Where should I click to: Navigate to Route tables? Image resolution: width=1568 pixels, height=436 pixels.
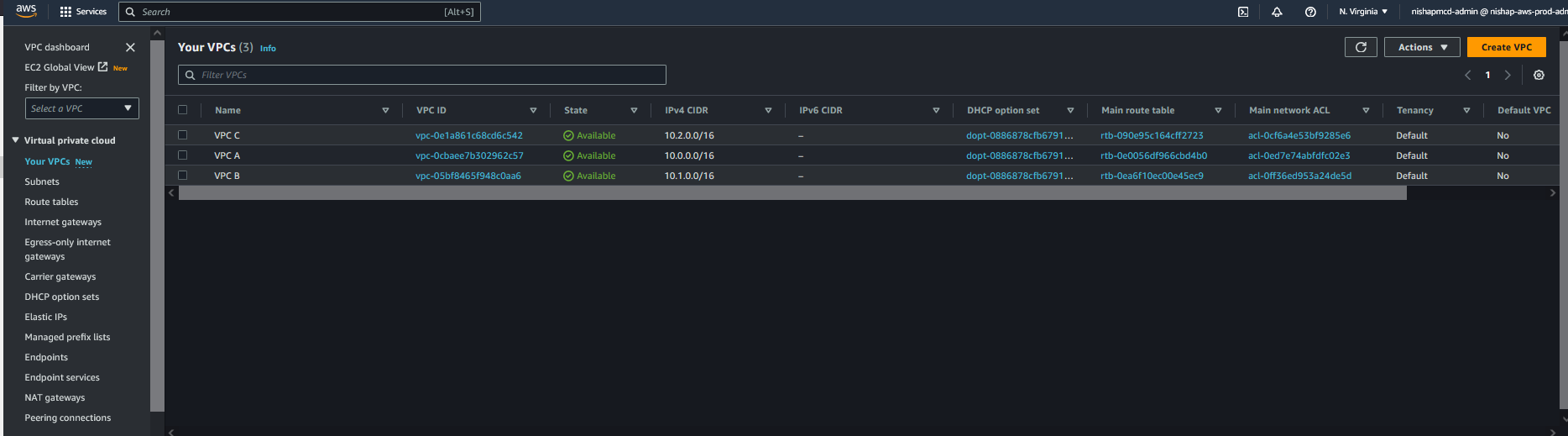coord(51,202)
